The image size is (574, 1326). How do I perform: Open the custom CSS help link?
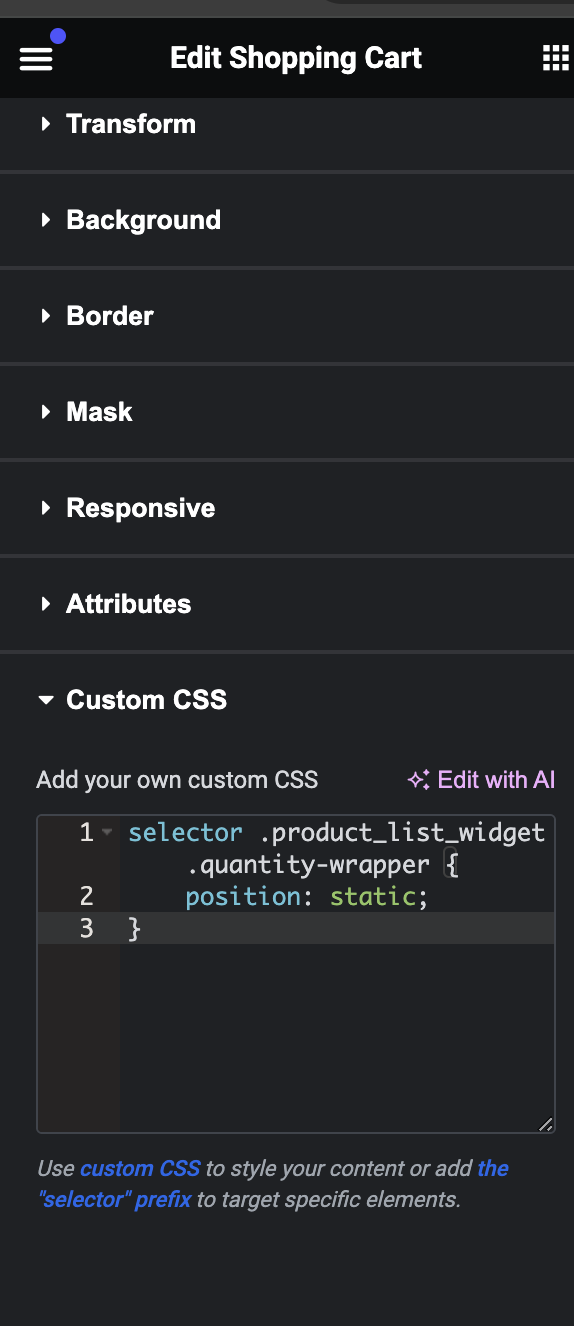140,1168
